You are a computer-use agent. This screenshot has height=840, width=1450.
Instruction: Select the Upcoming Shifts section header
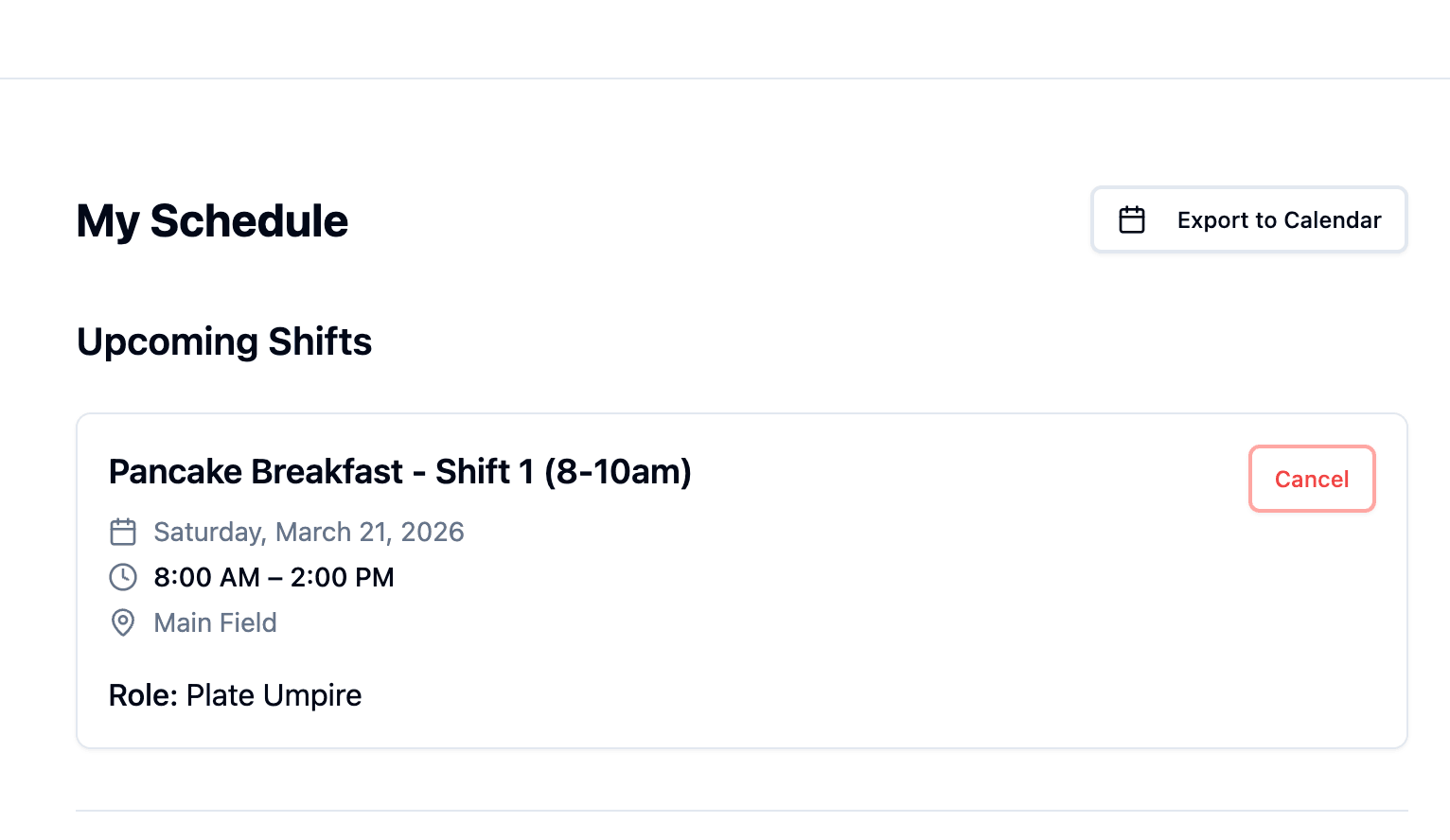(224, 341)
